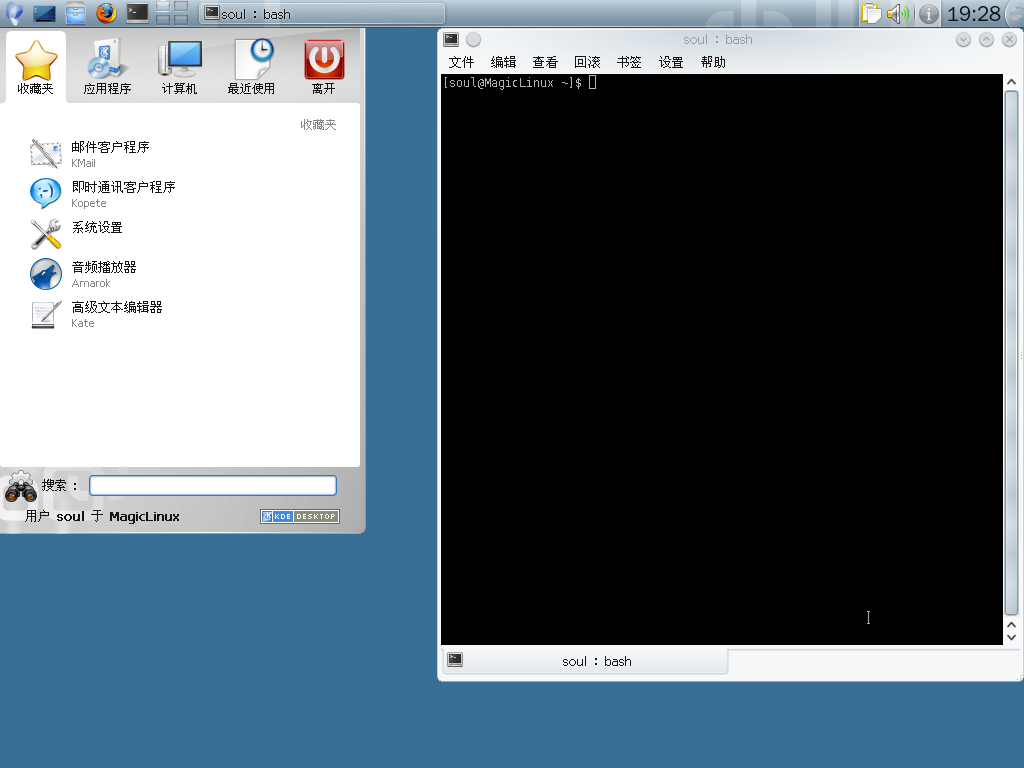Click the 19:28 clock
1024x768 pixels.
[x=974, y=13]
